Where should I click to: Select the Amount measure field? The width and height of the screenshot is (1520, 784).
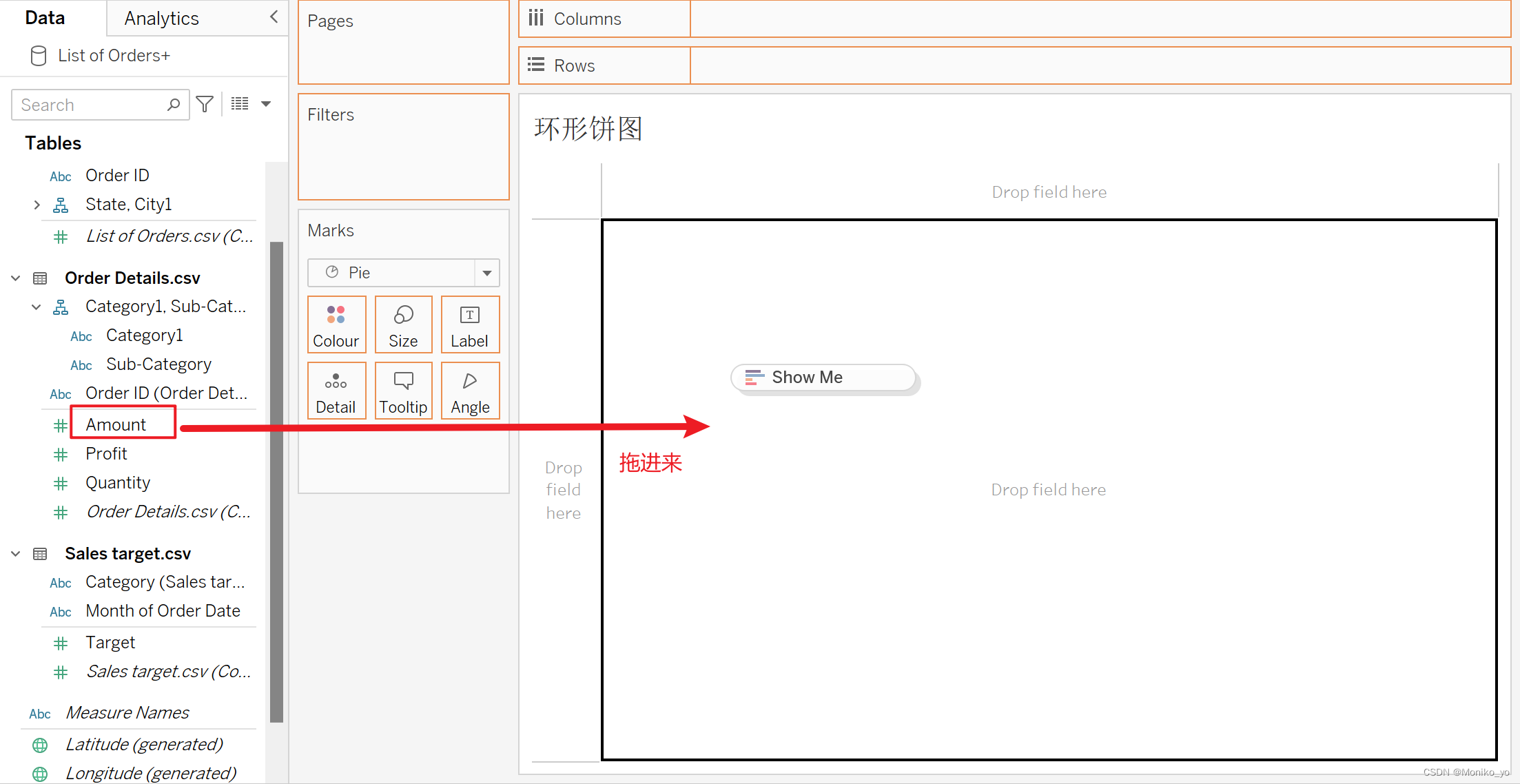coord(116,424)
